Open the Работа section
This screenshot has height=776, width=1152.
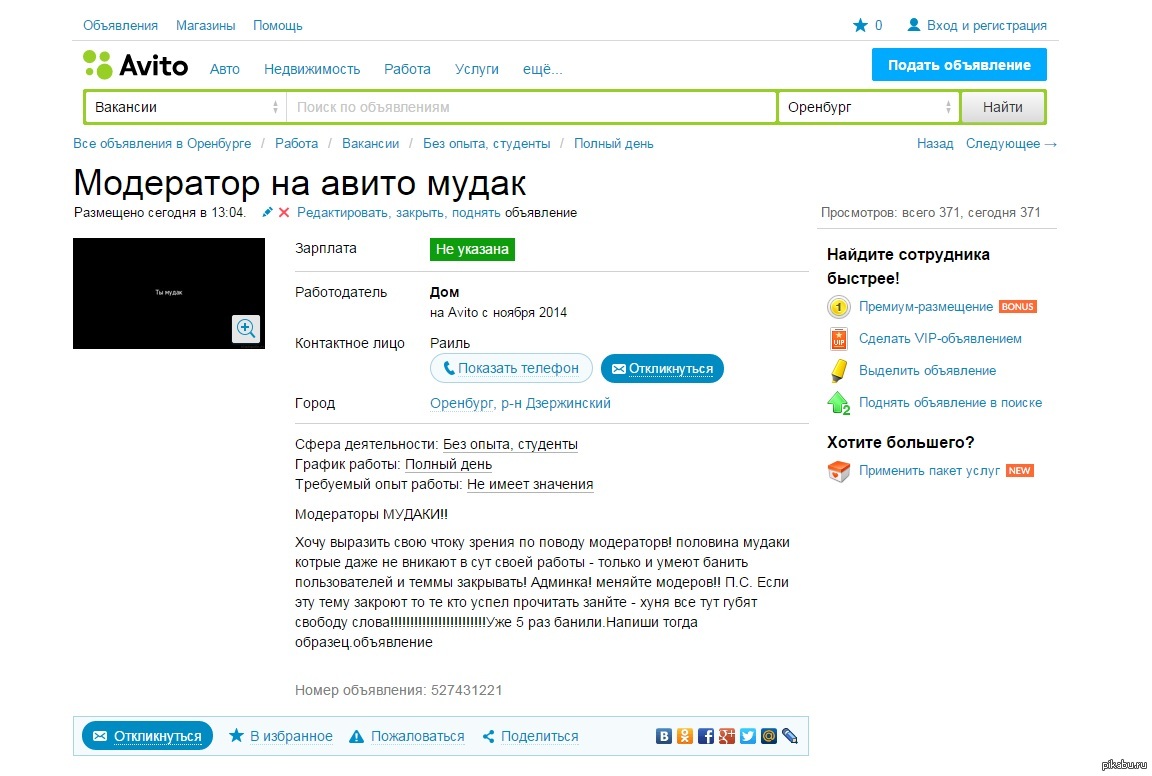click(x=407, y=69)
